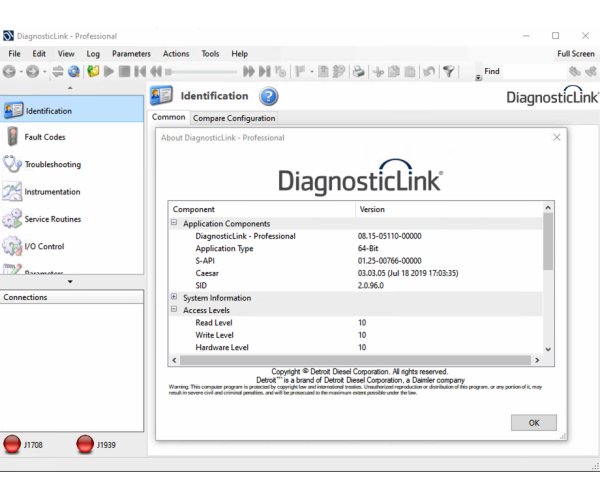Open the View menu

coord(66,54)
